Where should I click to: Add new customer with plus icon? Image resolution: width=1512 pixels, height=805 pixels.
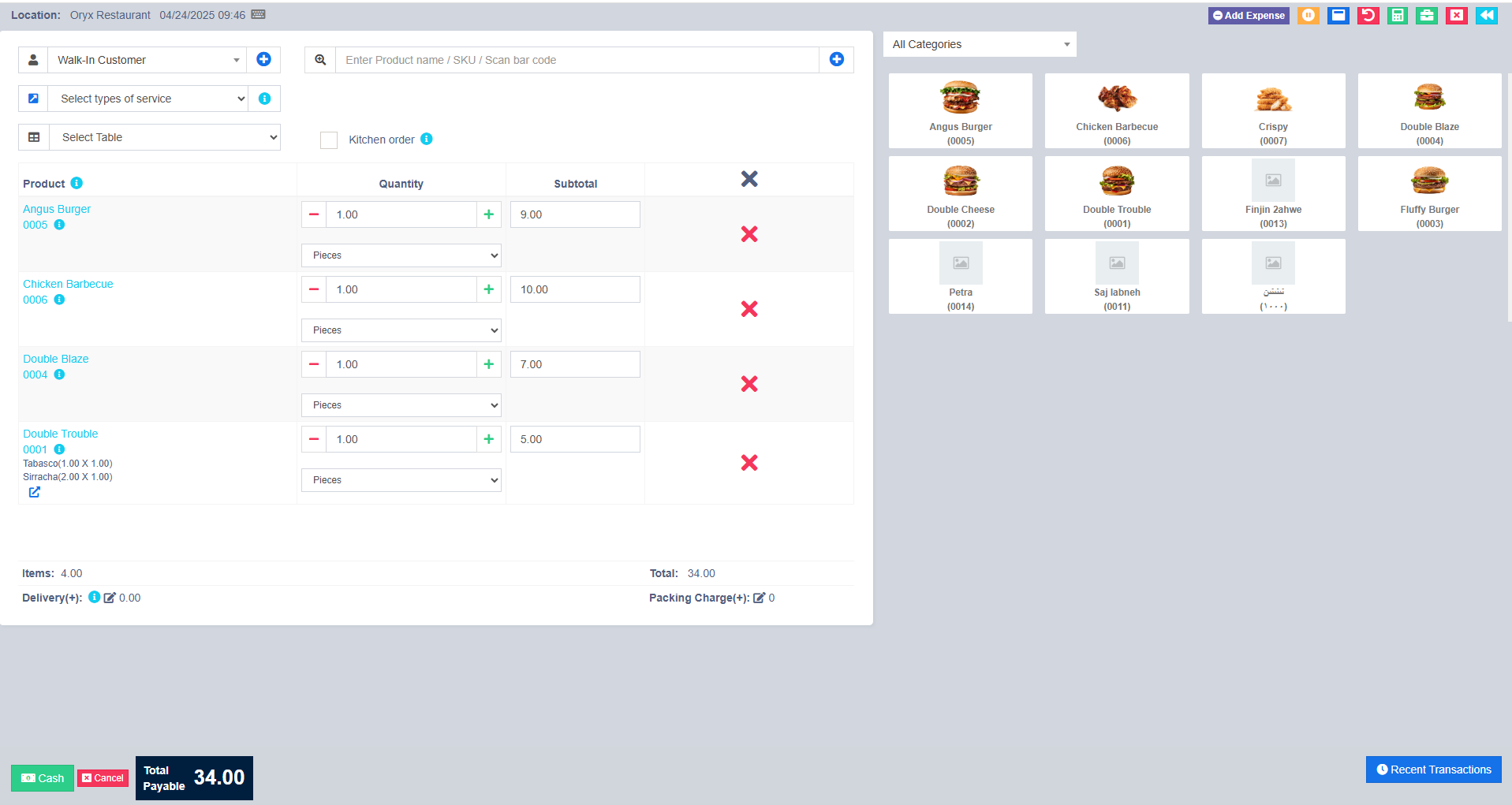(263, 59)
